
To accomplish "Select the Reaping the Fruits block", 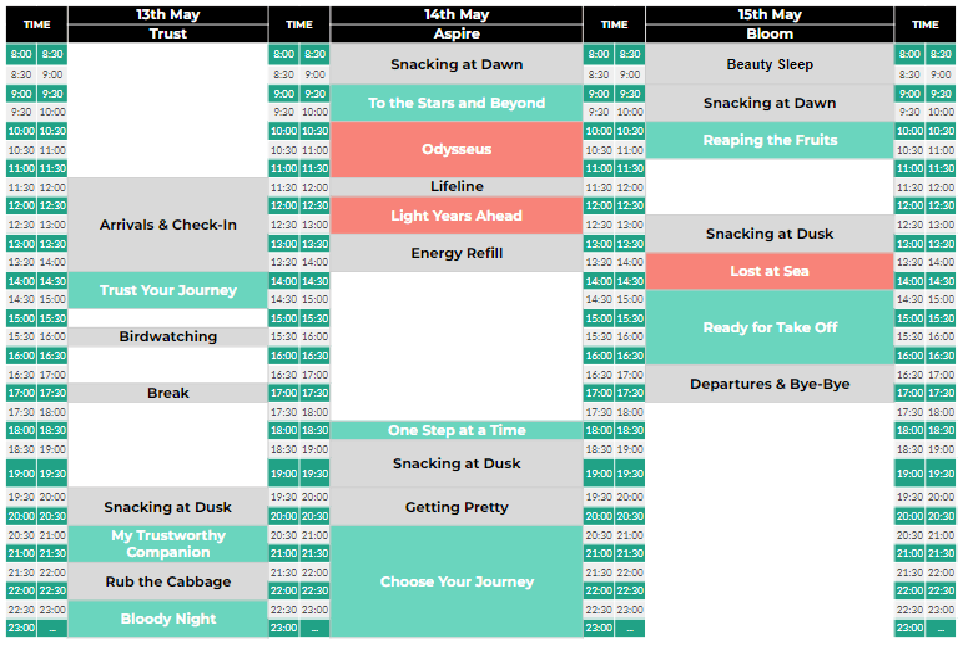I will tap(769, 140).
